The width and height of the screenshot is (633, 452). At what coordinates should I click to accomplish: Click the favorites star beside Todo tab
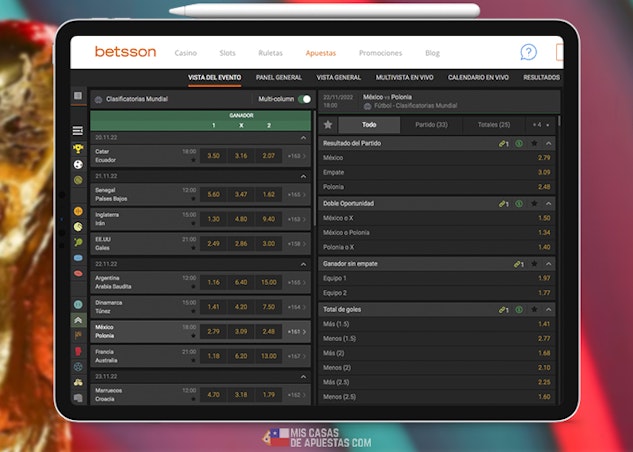[328, 125]
